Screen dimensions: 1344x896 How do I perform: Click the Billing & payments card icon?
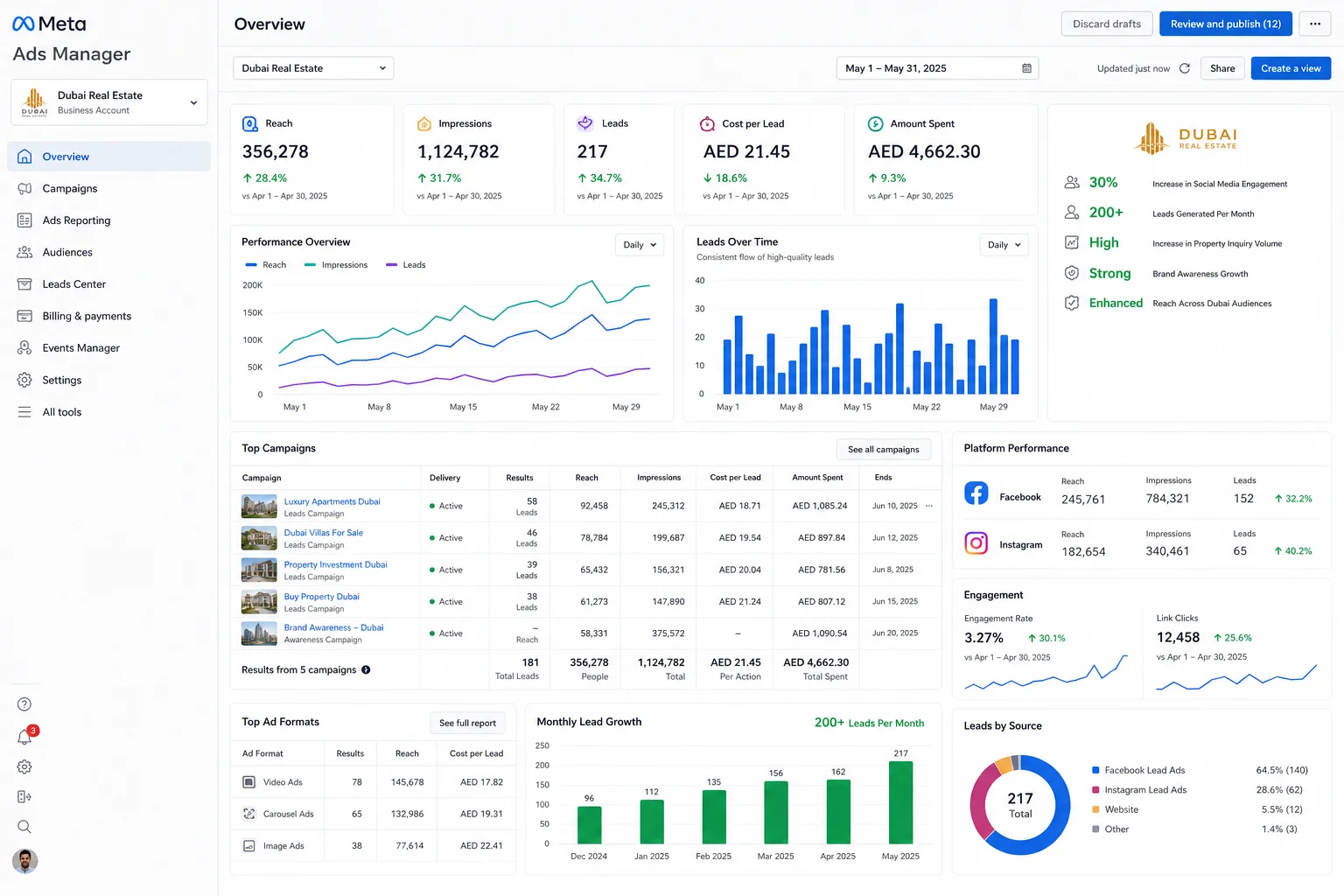[x=24, y=316]
